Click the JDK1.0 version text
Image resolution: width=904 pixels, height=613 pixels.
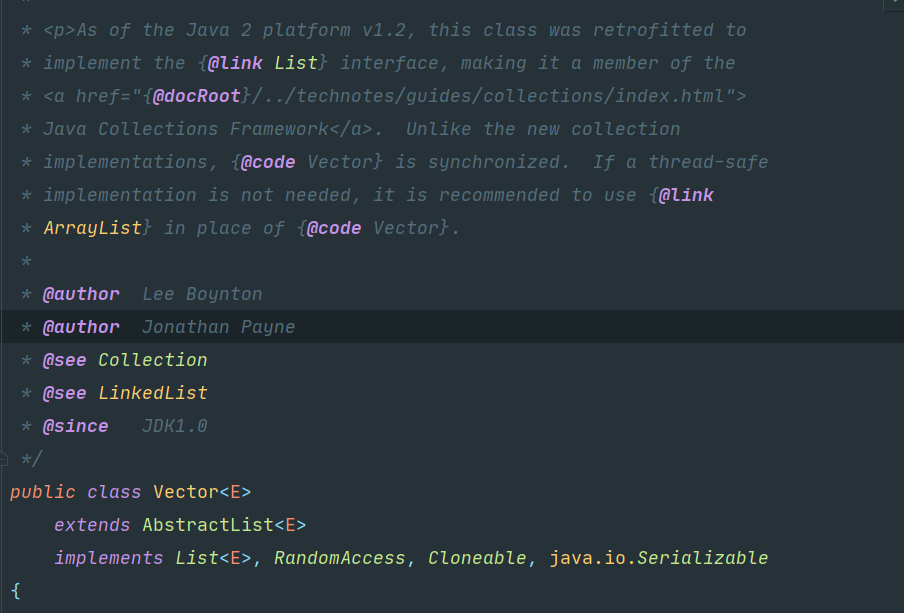point(175,426)
